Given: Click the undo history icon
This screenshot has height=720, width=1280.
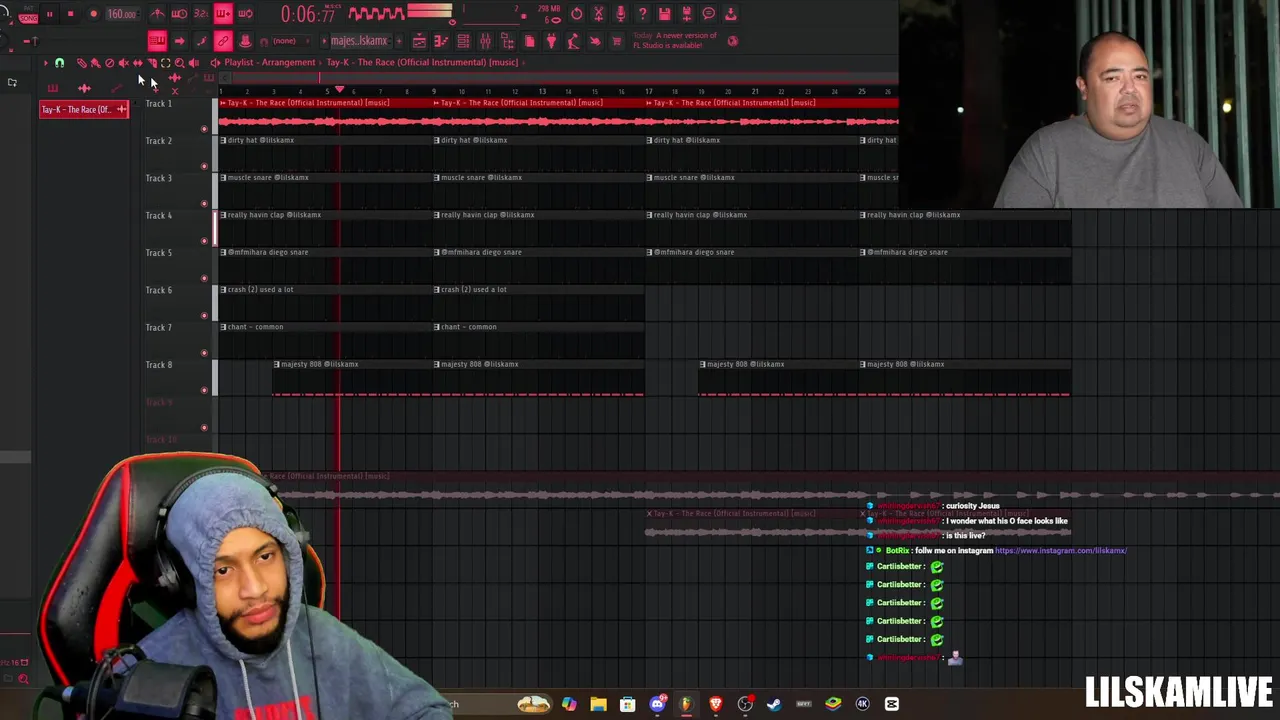Looking at the screenshot, I should (x=577, y=14).
